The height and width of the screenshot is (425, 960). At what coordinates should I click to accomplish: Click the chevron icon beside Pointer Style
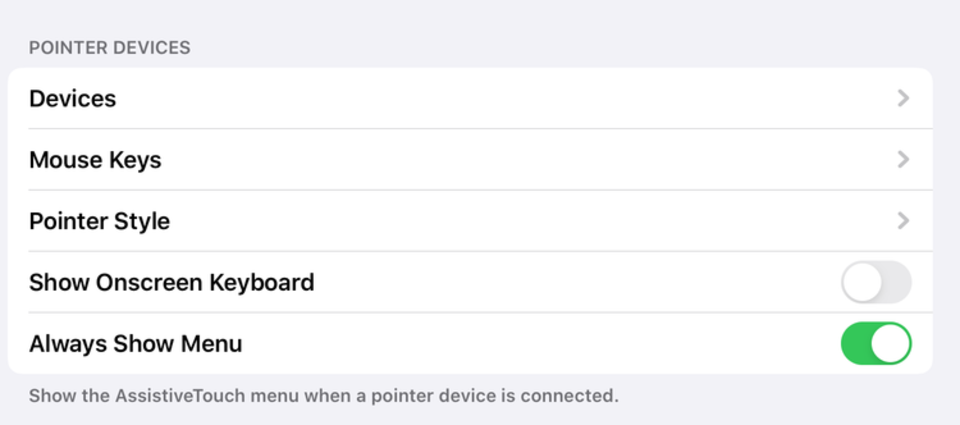903,220
